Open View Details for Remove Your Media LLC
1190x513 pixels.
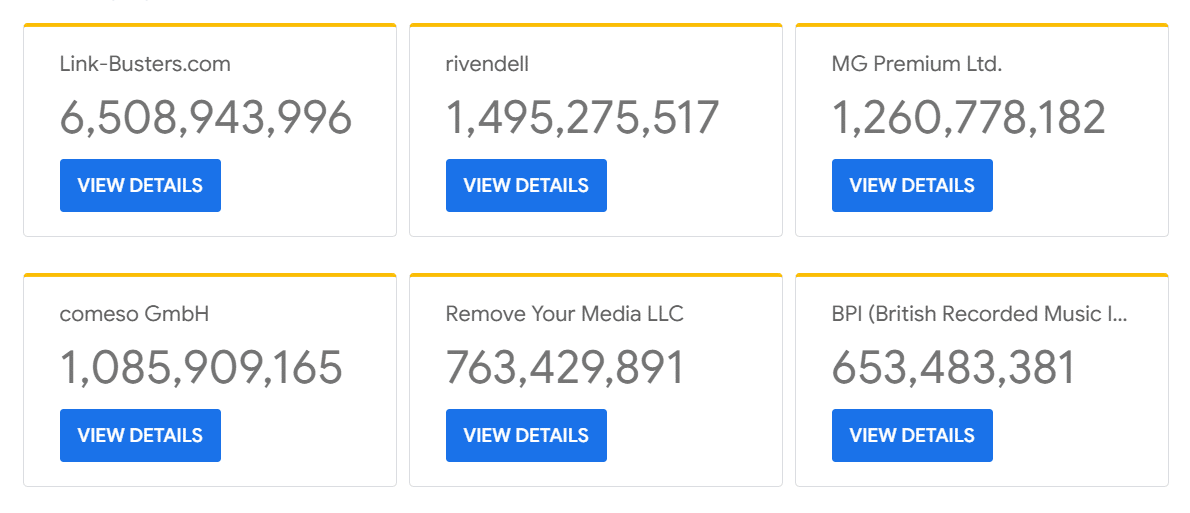pos(526,436)
